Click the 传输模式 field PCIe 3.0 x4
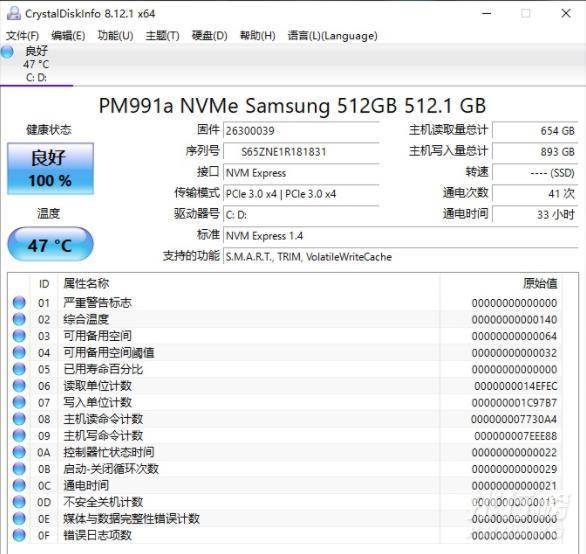Viewport: 586px width, 554px height. 301,194
